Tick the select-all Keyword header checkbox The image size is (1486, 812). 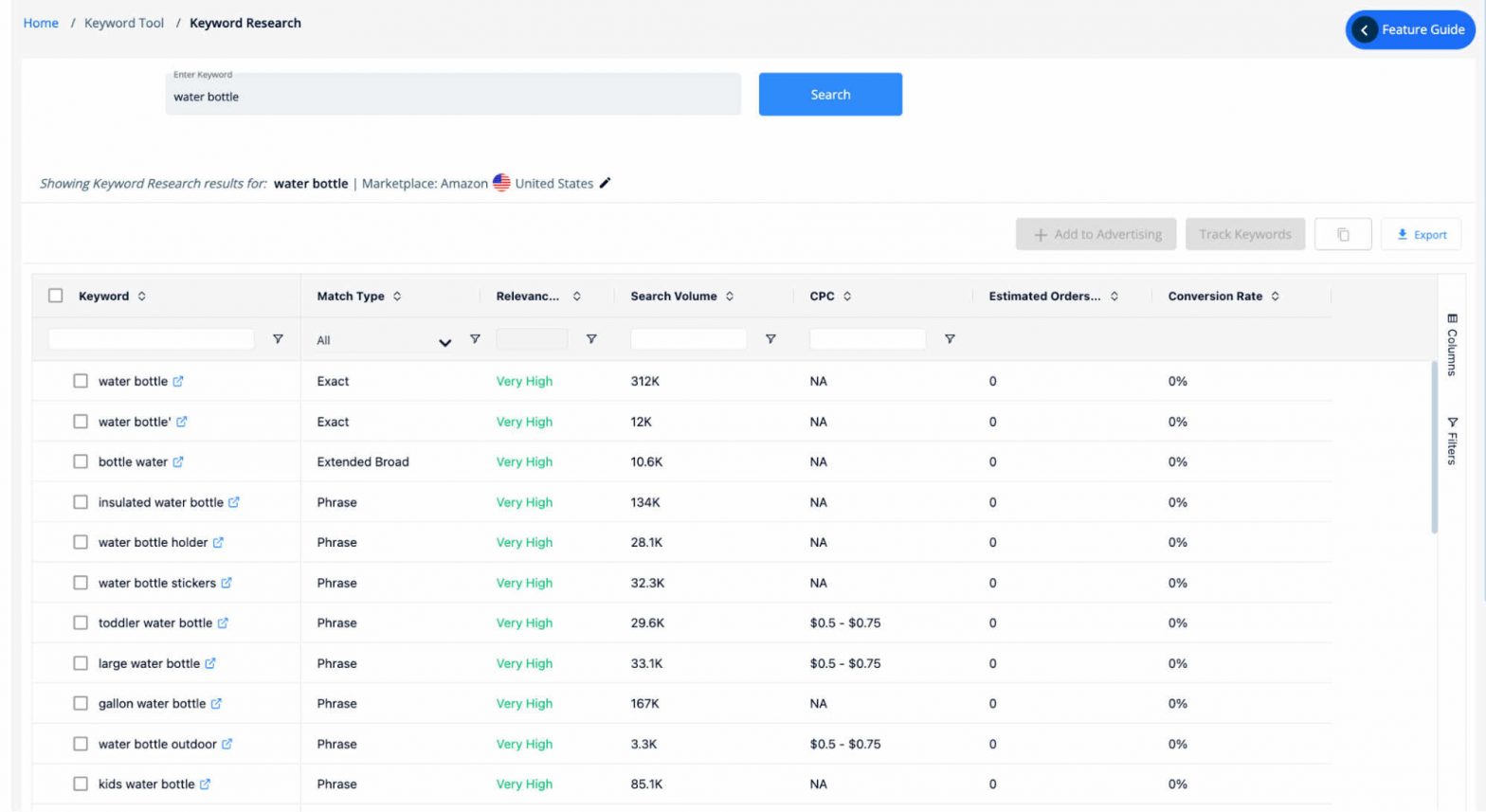tap(56, 296)
